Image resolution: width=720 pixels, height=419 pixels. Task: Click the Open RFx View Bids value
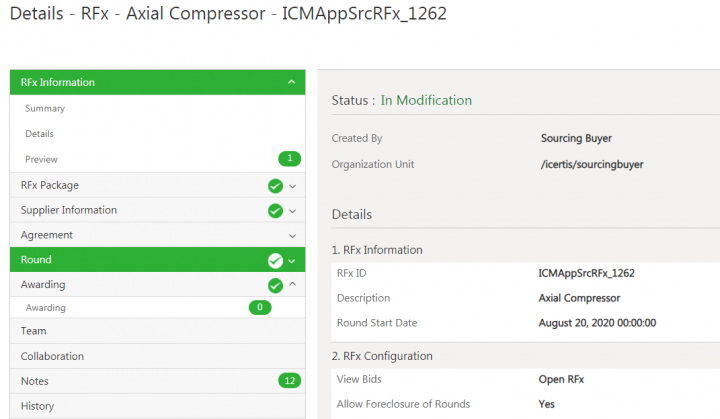tap(562, 379)
